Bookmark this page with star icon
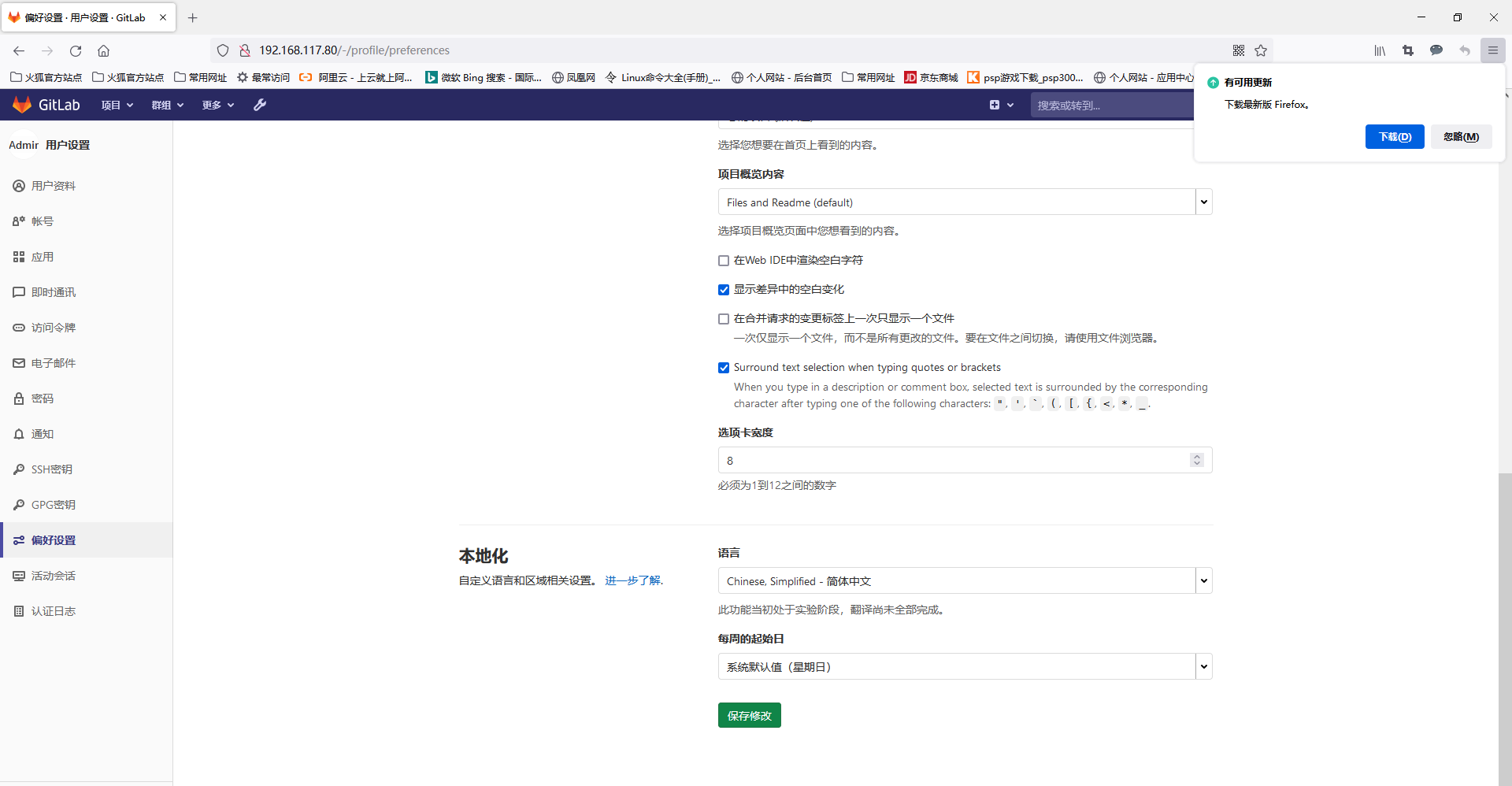 (x=1261, y=50)
